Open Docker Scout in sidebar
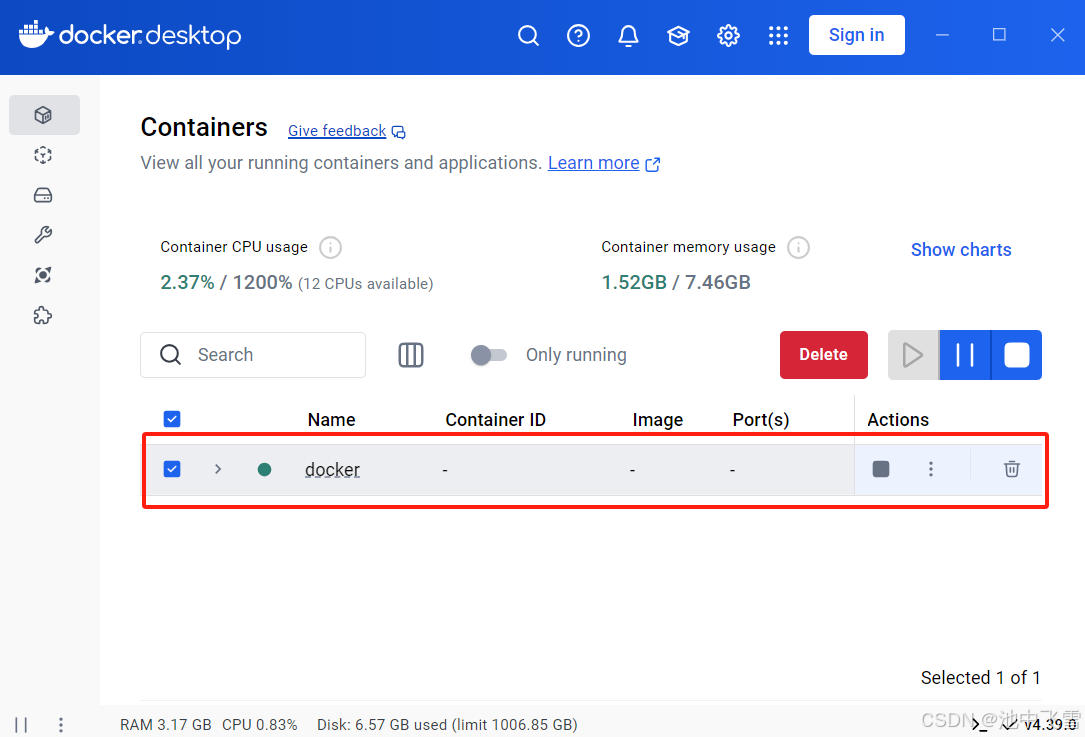The width and height of the screenshot is (1085, 737). click(x=43, y=275)
